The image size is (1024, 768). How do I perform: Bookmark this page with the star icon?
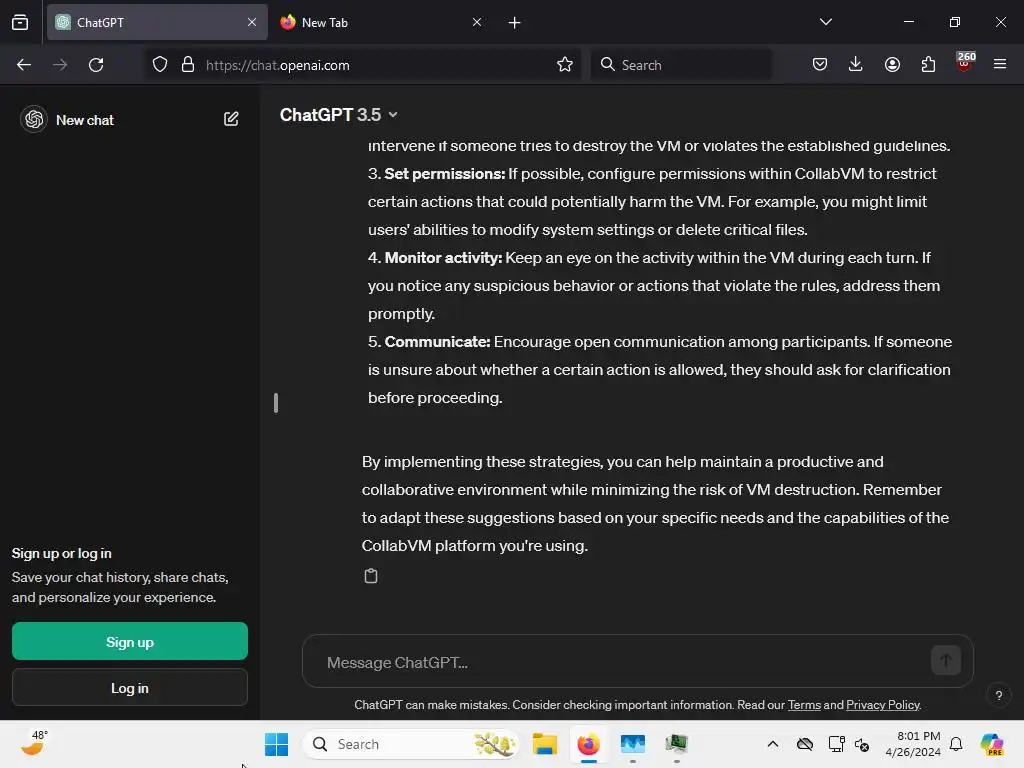pos(565,65)
